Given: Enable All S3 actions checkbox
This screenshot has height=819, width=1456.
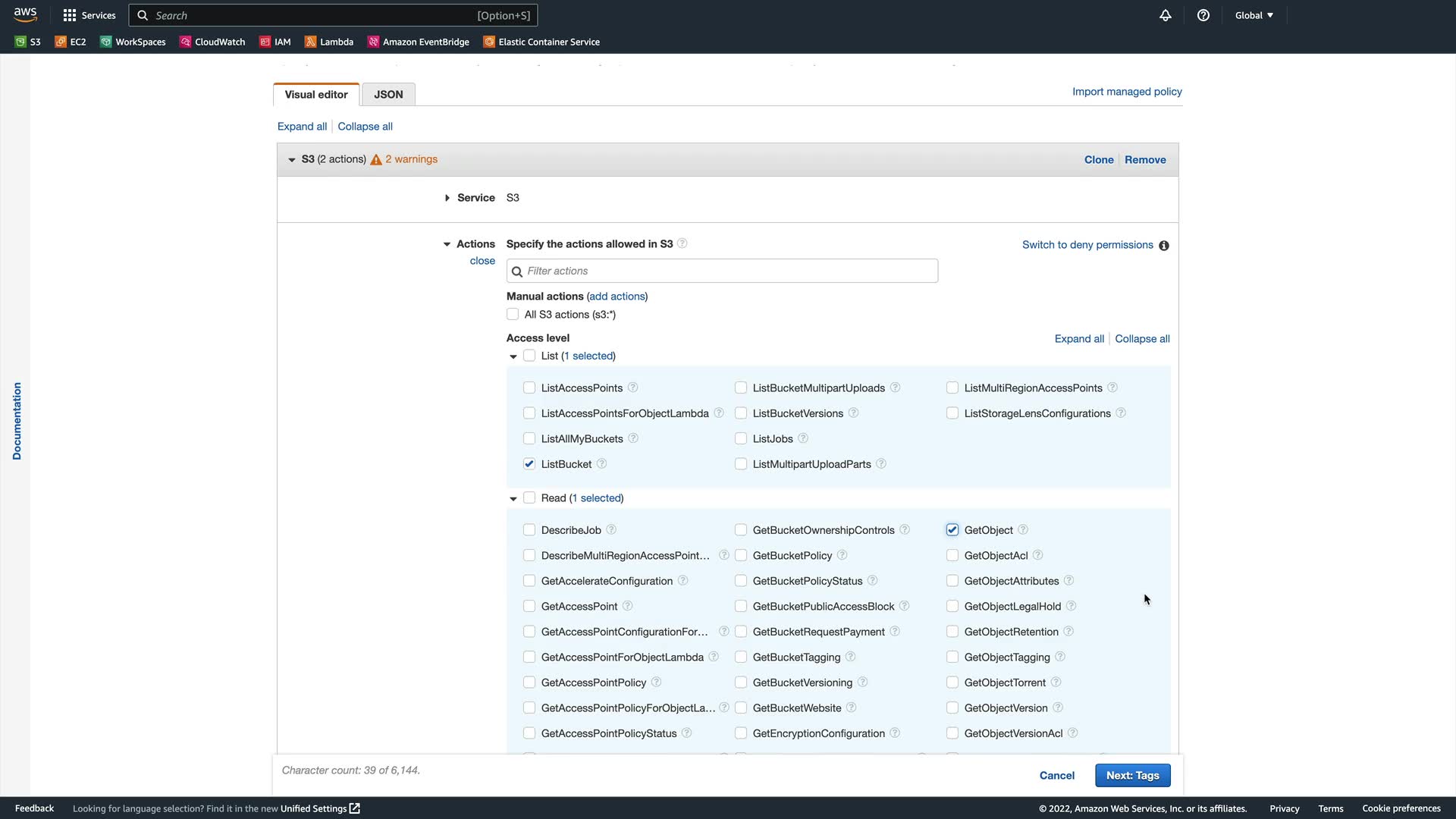Looking at the screenshot, I should (513, 315).
